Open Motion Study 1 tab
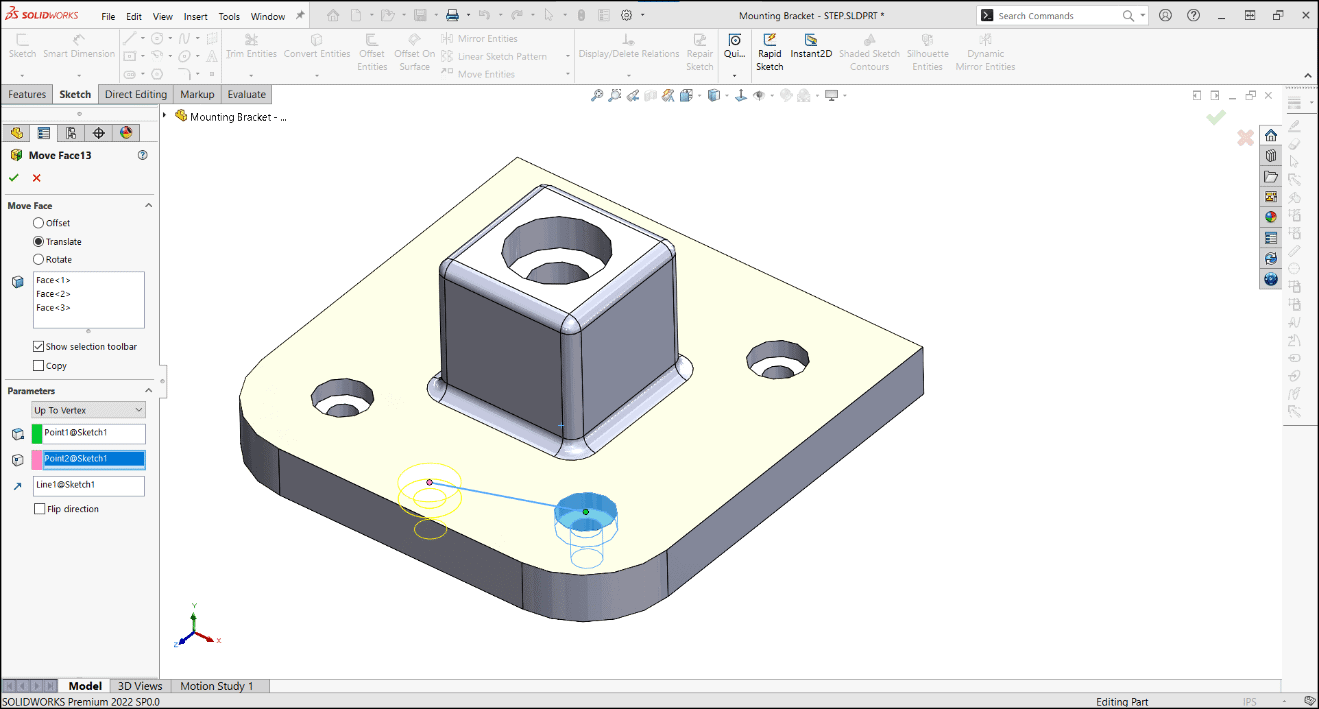This screenshot has width=1319, height=709. point(217,686)
